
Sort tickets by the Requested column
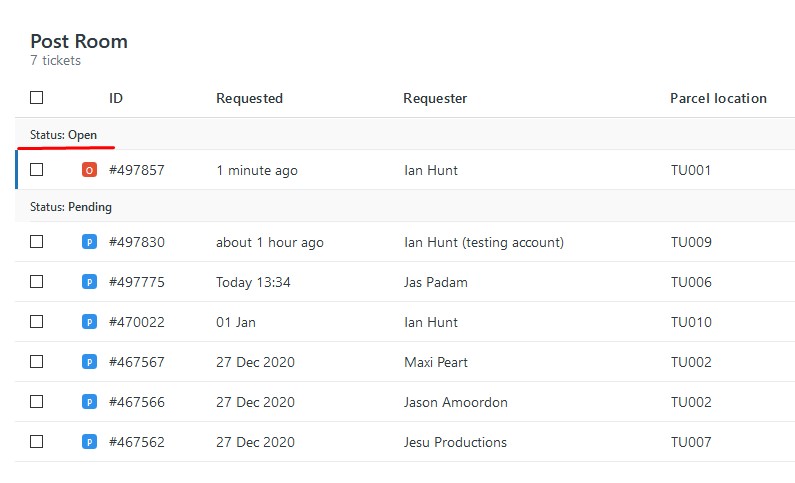pyautogui.click(x=249, y=98)
